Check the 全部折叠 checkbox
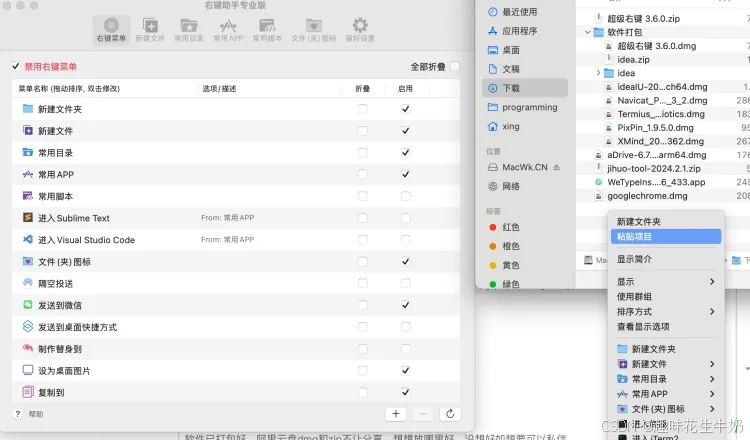 [x=454, y=66]
